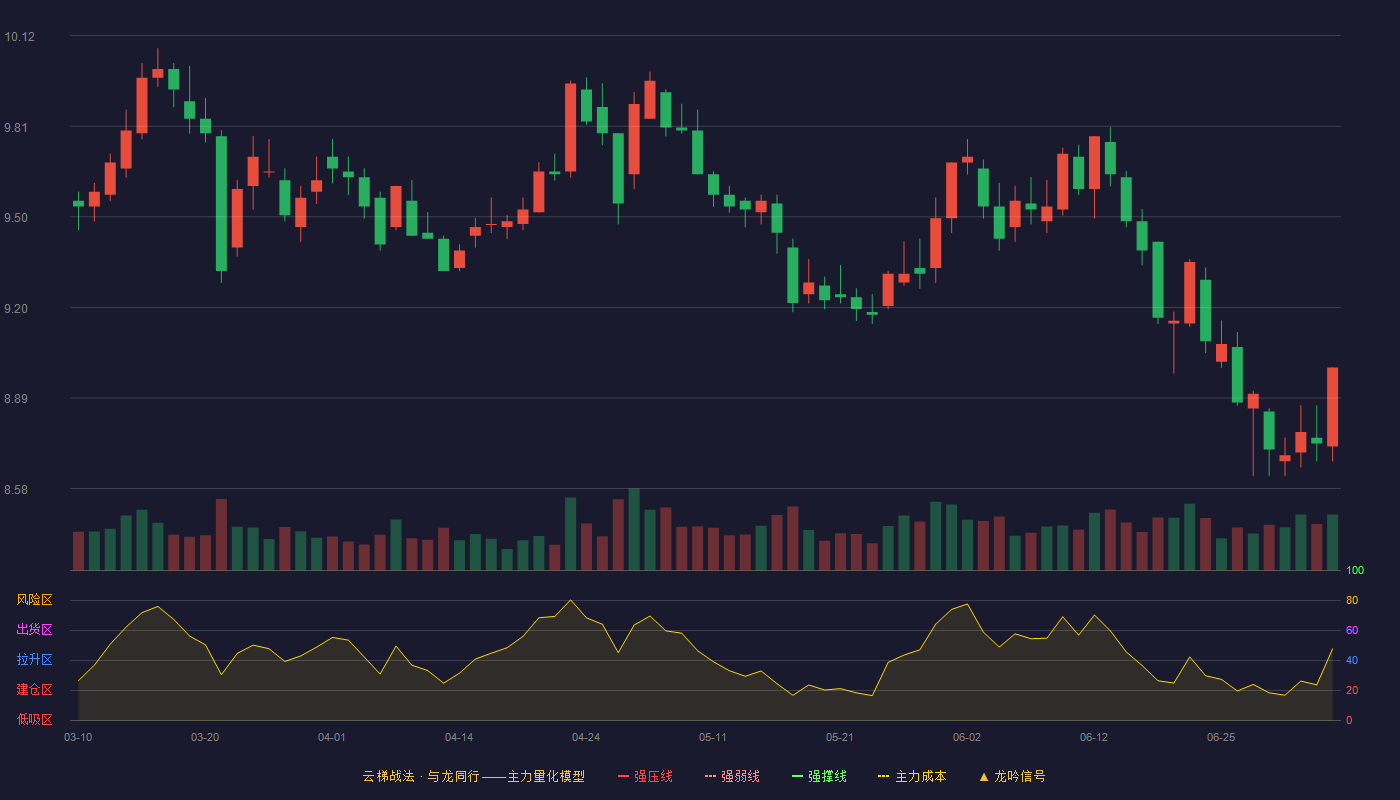Click the 8.58 price axis label

tap(16, 490)
